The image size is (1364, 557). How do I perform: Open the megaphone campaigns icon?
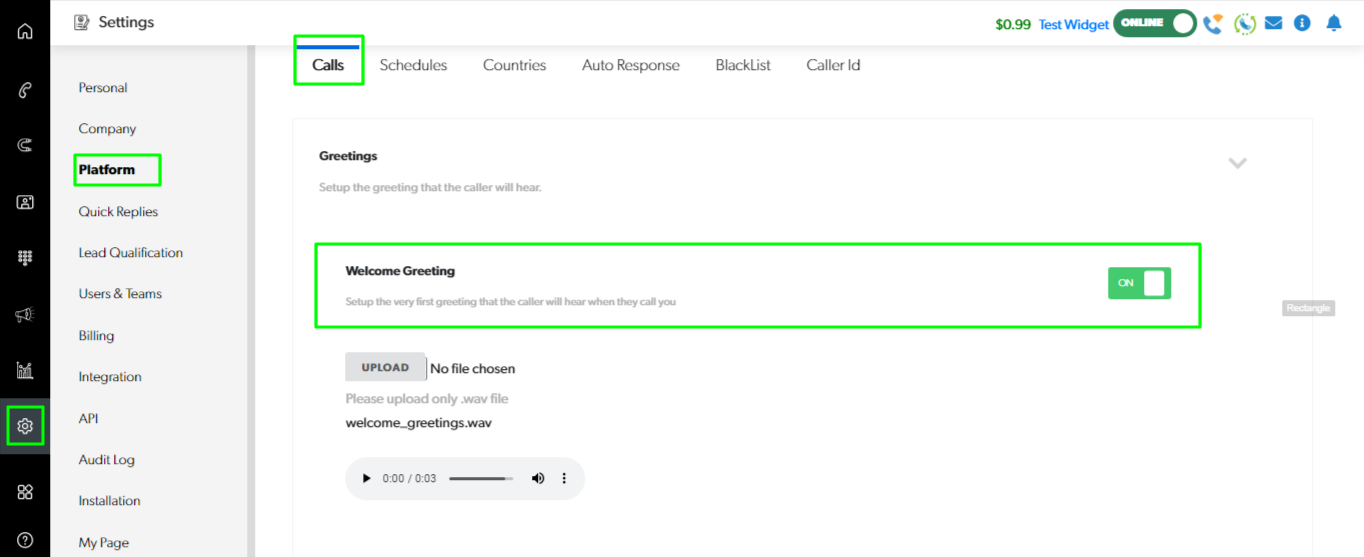(x=25, y=315)
